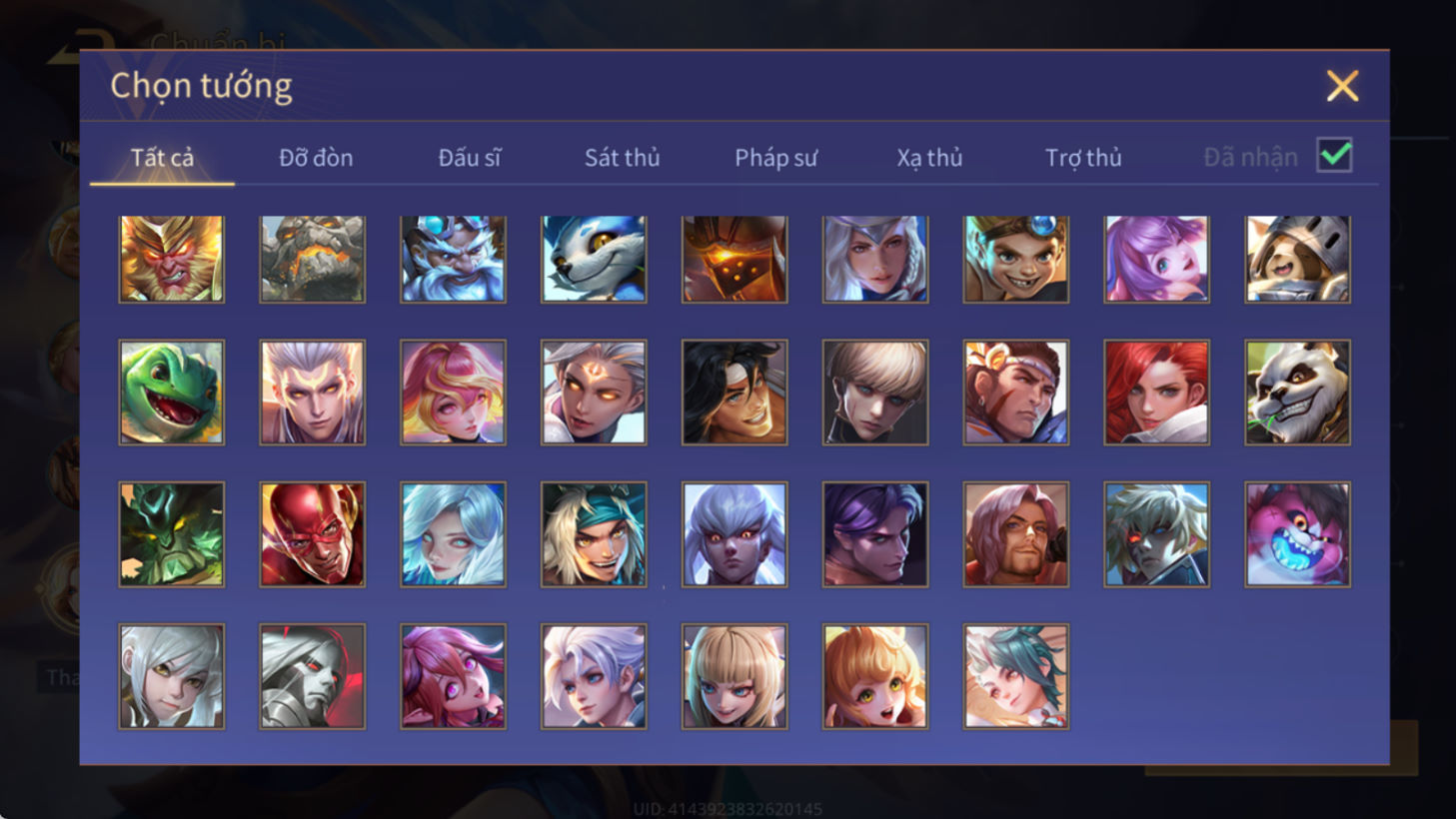Choose the dark green horned monster hero
Image resolution: width=1456 pixels, height=819 pixels.
point(171,534)
